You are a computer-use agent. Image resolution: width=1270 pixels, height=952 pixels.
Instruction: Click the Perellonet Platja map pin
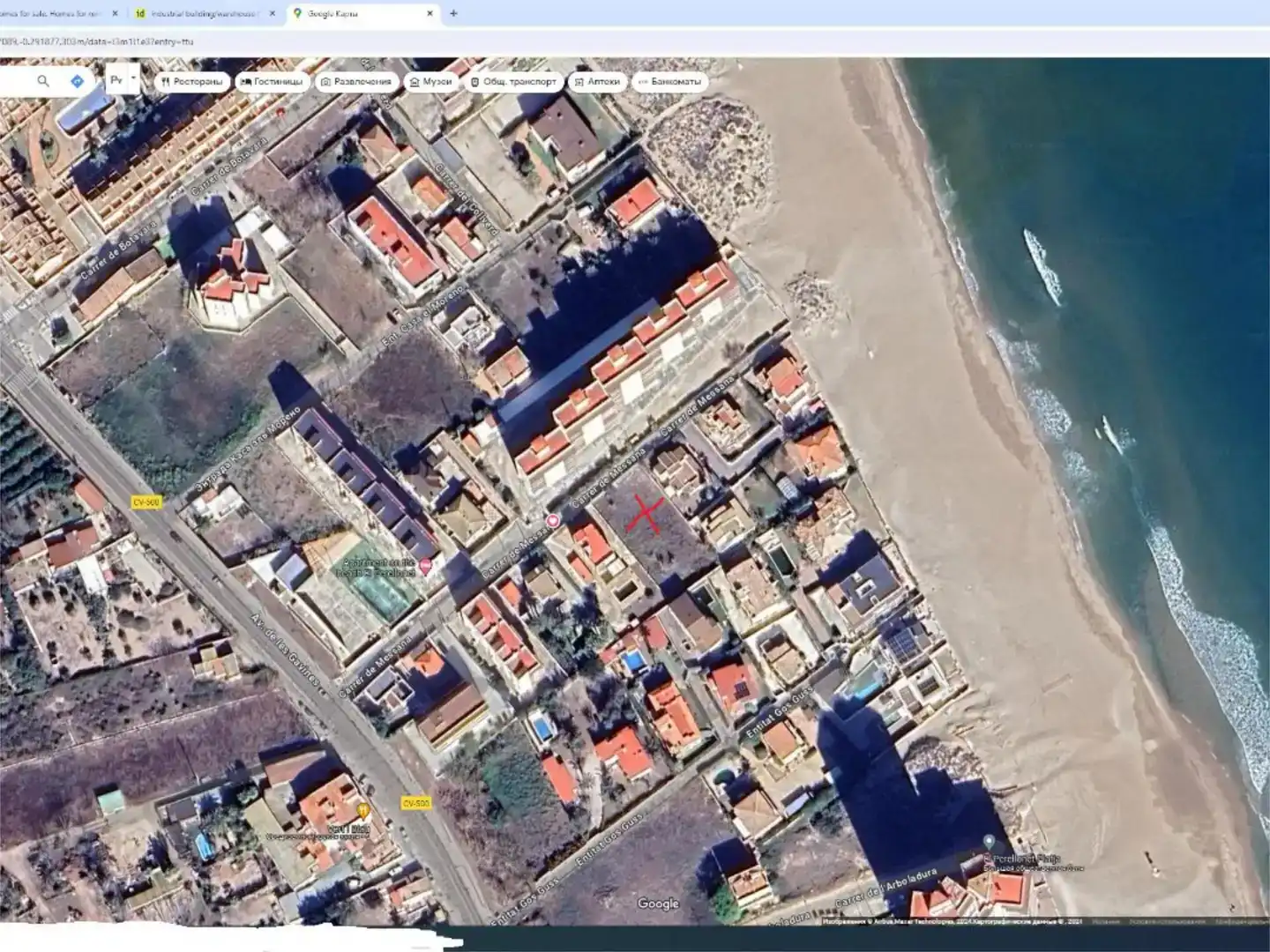(990, 843)
